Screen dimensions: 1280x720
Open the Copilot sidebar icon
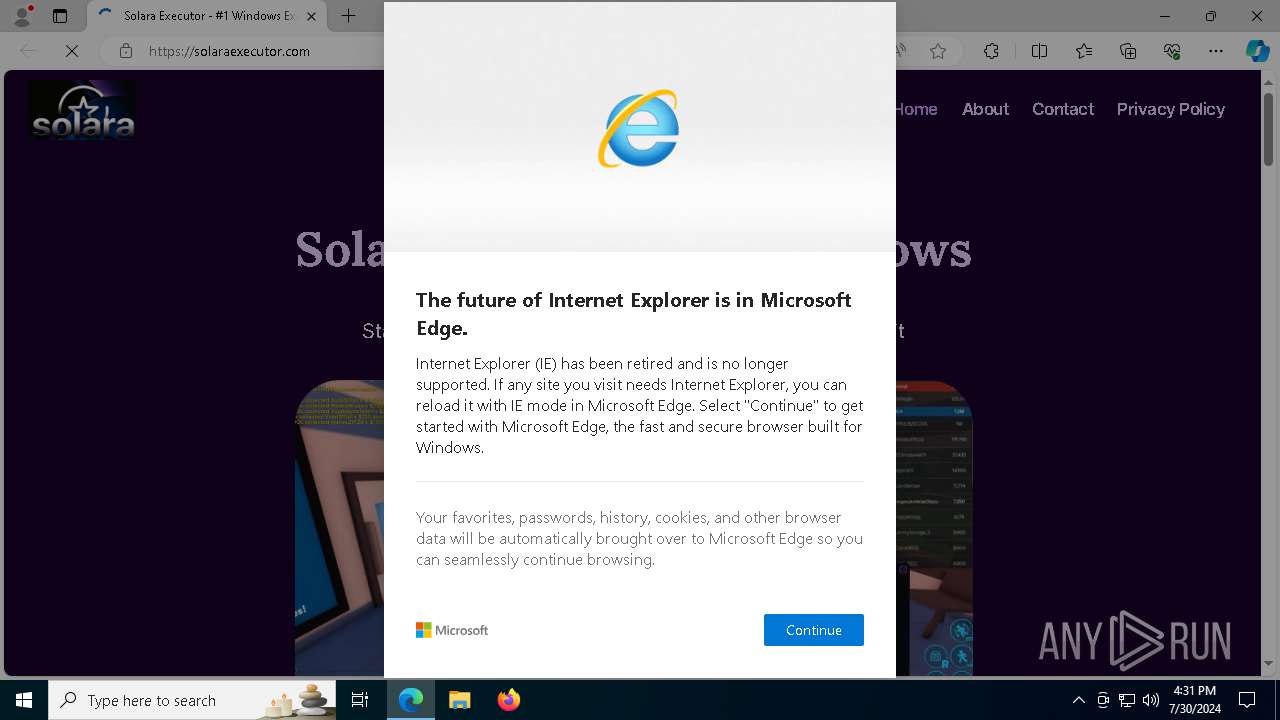[x=1258, y=51]
